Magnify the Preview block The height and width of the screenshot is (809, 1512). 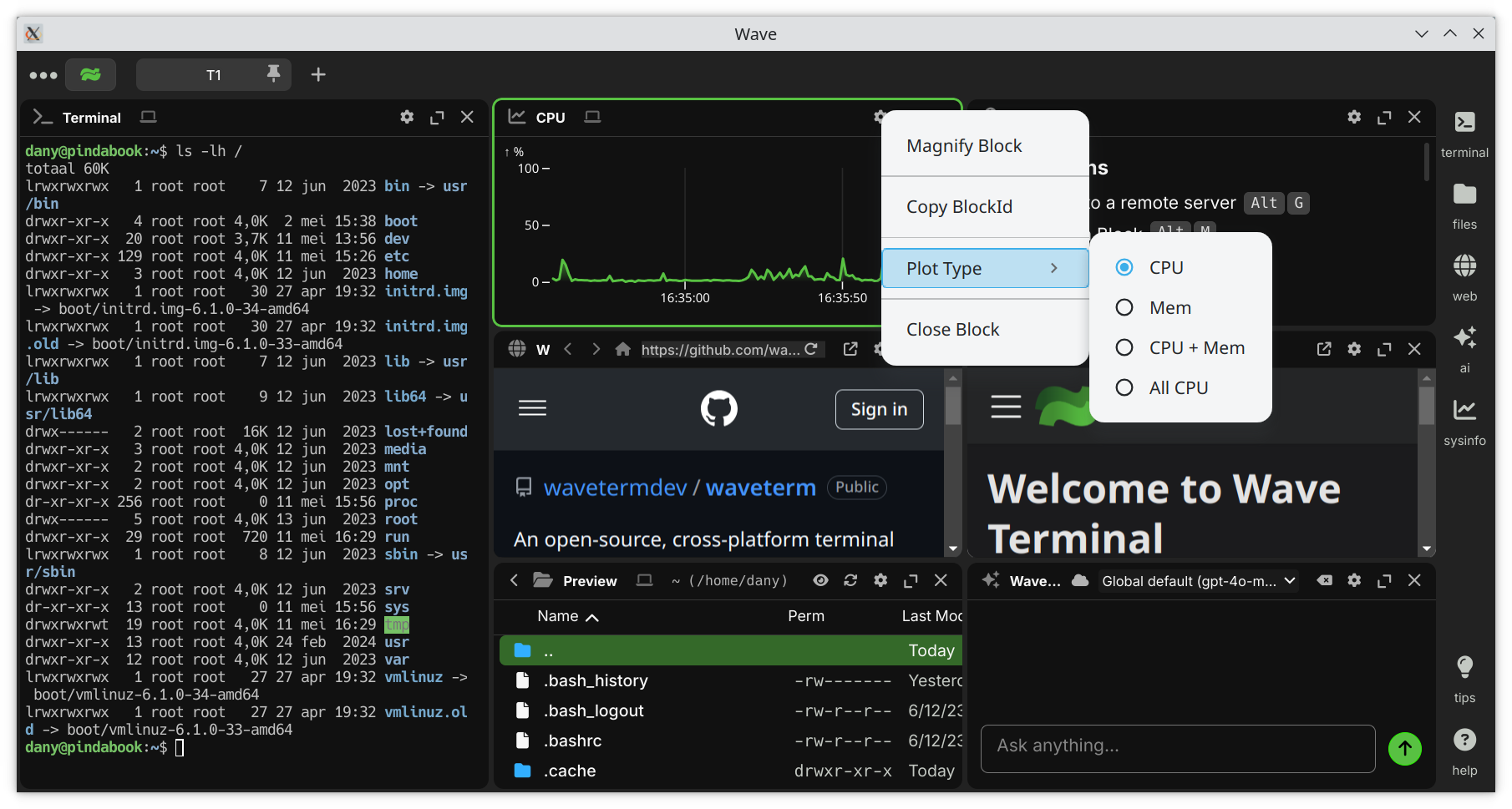point(911,580)
